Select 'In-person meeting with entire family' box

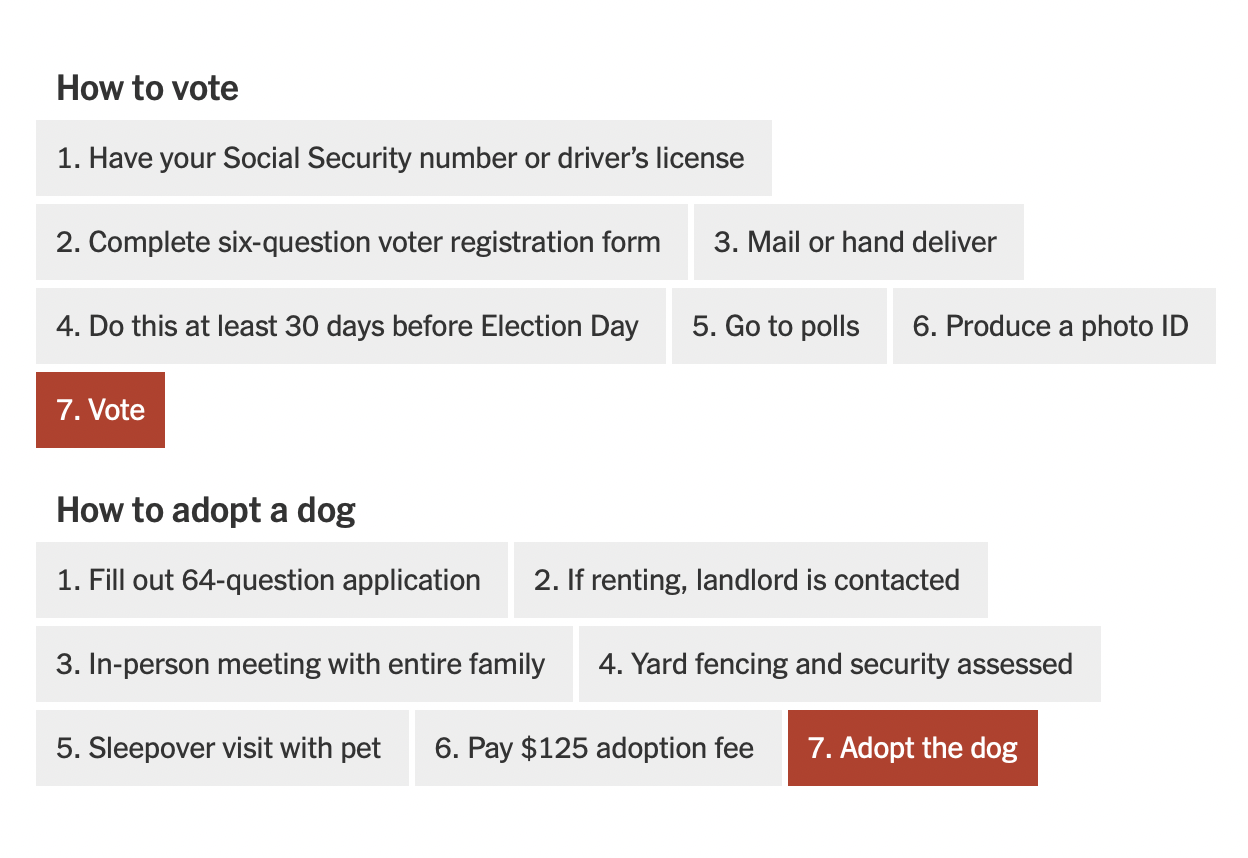tap(304, 664)
